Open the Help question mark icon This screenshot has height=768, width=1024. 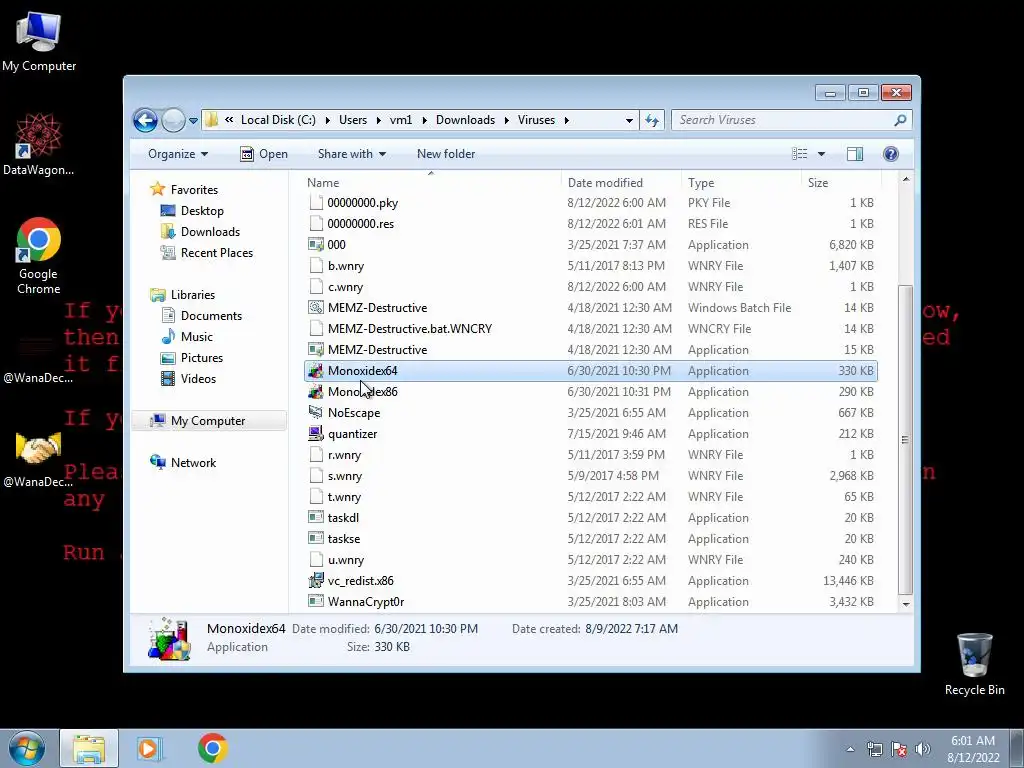click(891, 154)
